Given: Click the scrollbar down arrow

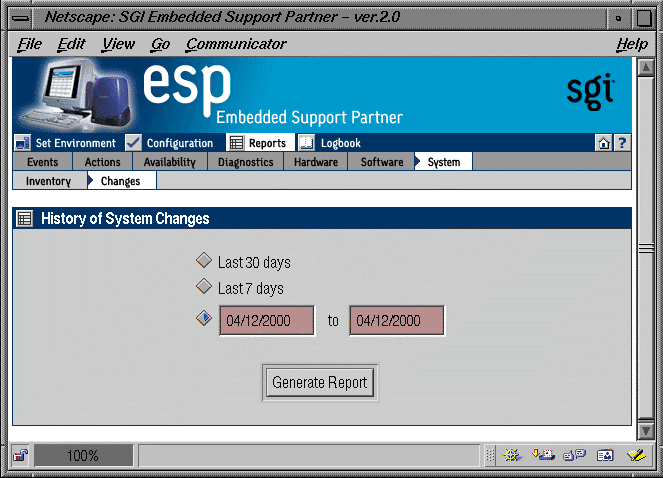Looking at the screenshot, I should pyautogui.click(x=646, y=431).
